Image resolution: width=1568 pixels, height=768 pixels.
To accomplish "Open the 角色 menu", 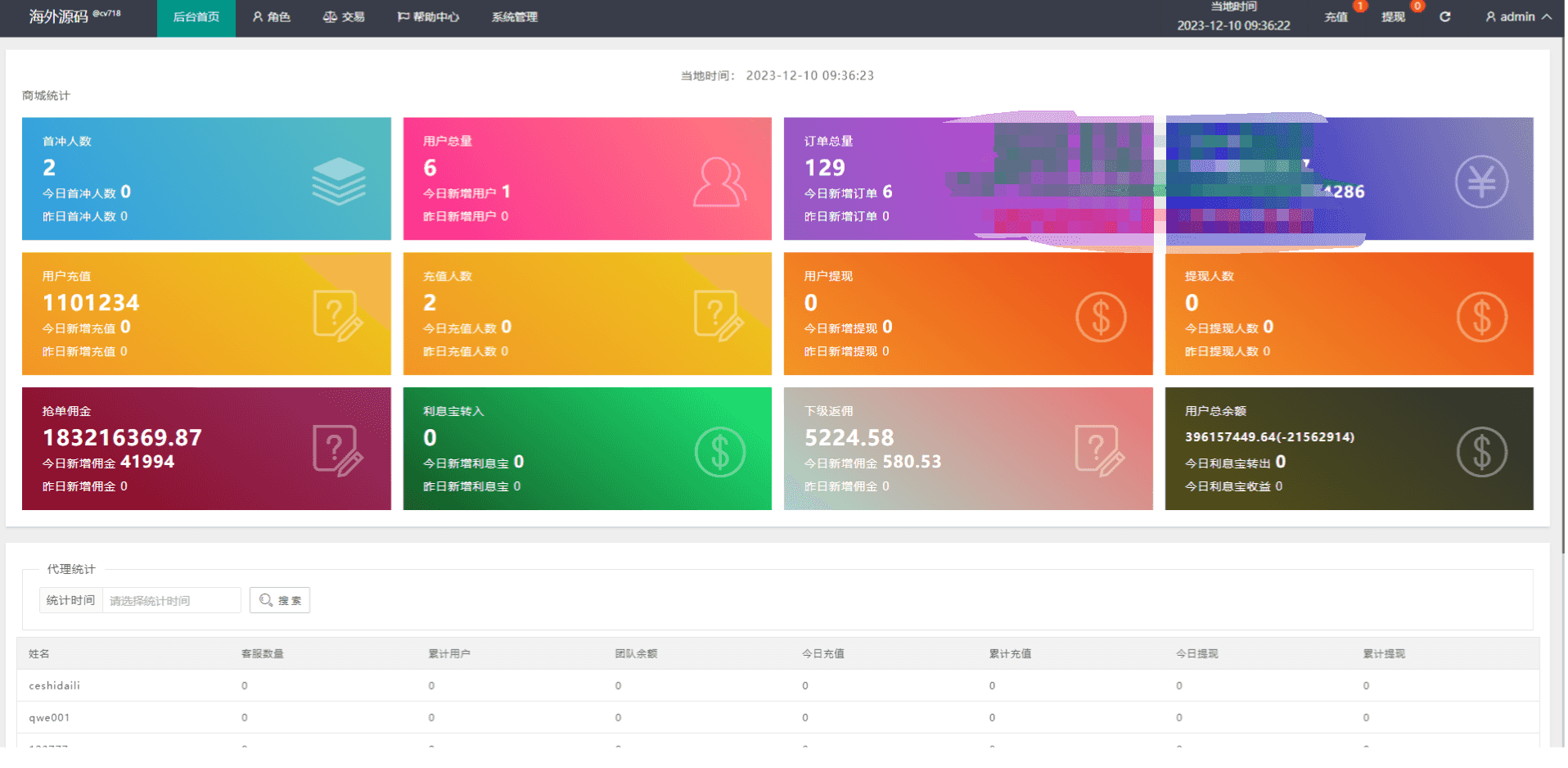I will coord(271,17).
